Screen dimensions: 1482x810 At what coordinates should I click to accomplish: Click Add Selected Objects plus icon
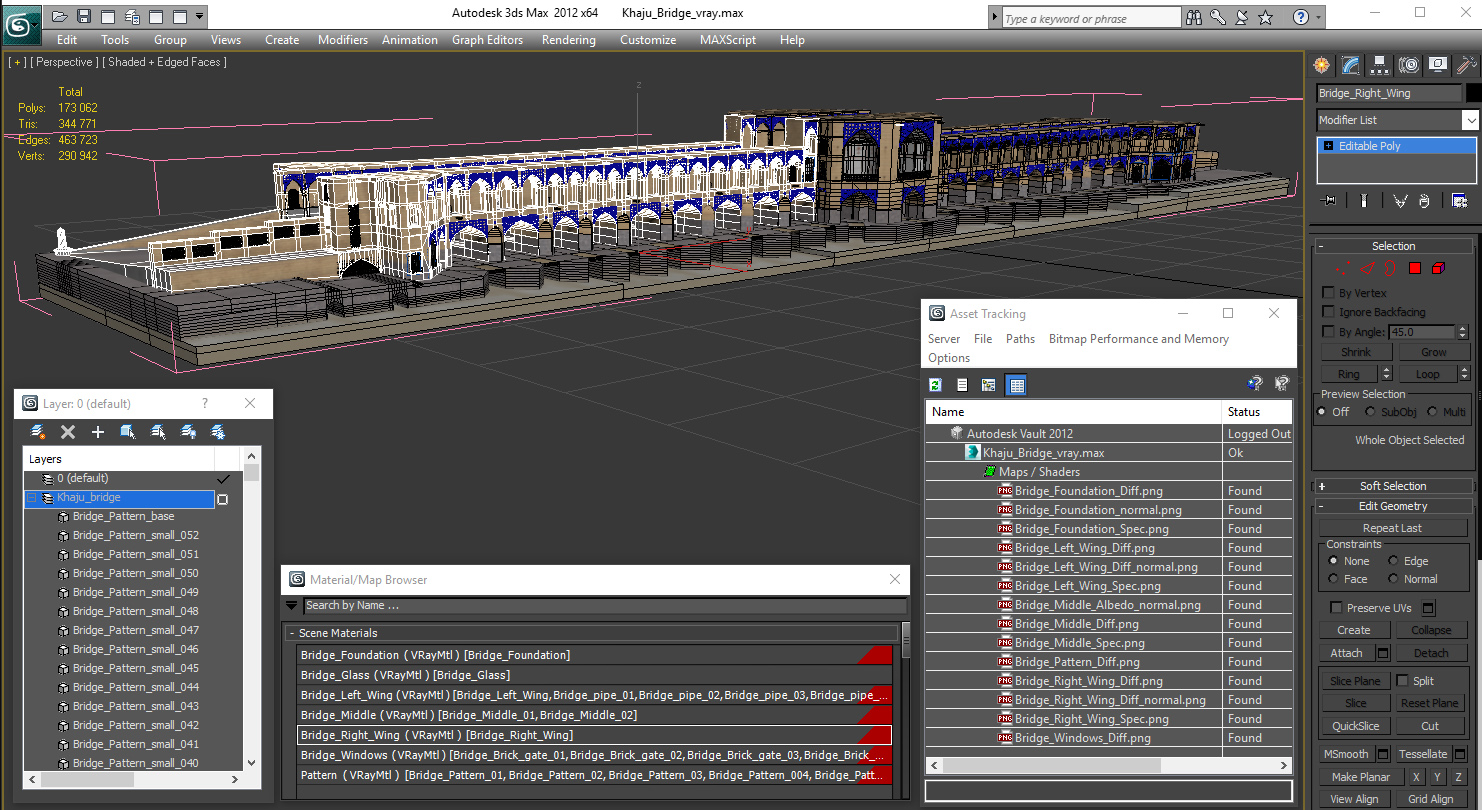(x=97, y=432)
